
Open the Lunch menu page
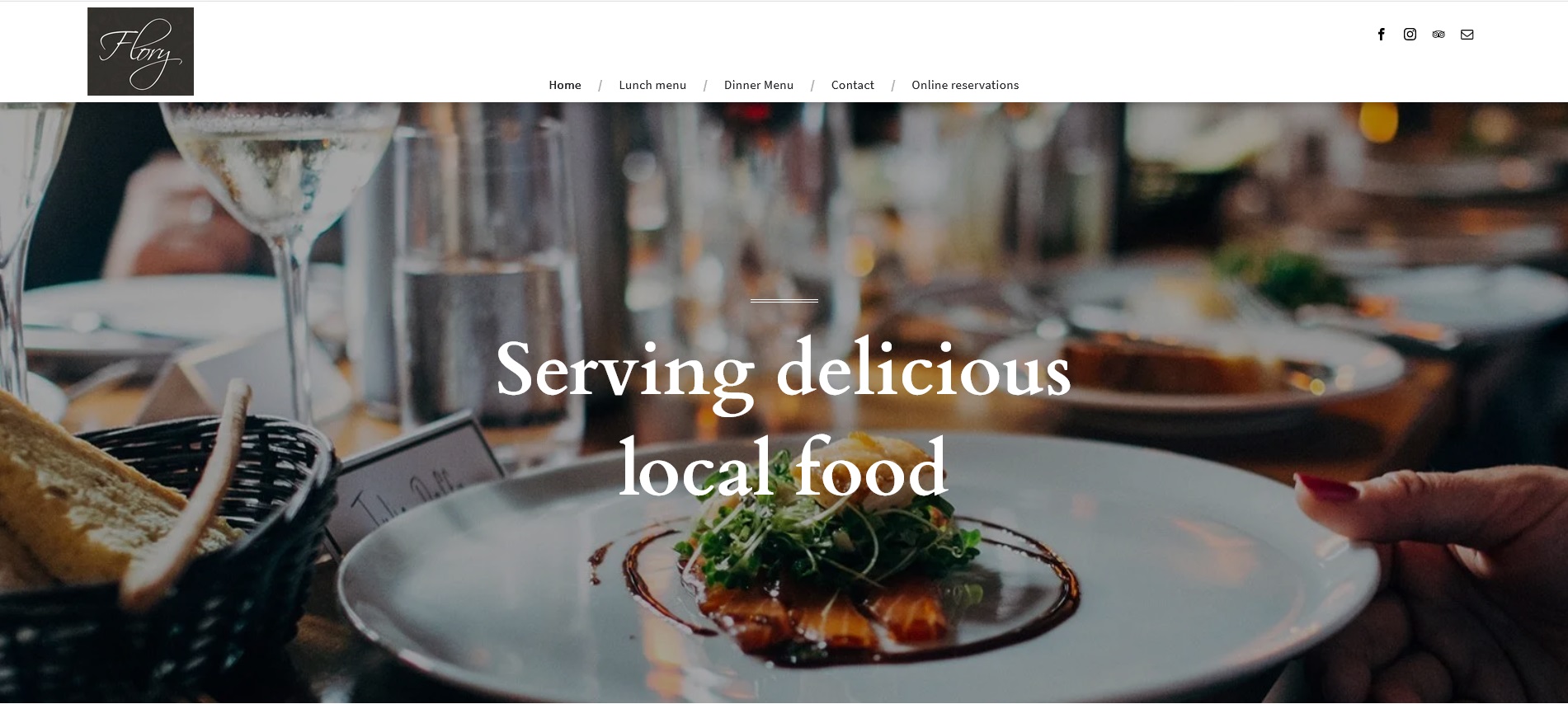tap(652, 85)
